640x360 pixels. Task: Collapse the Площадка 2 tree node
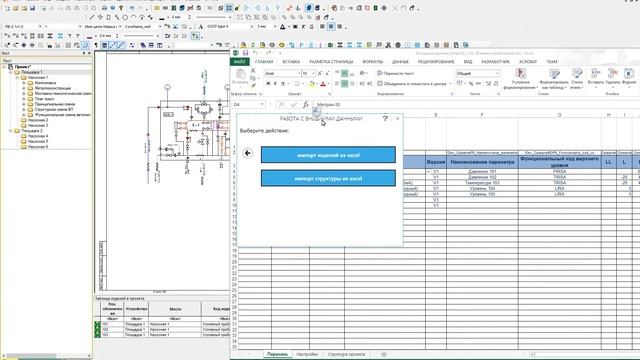[11, 131]
